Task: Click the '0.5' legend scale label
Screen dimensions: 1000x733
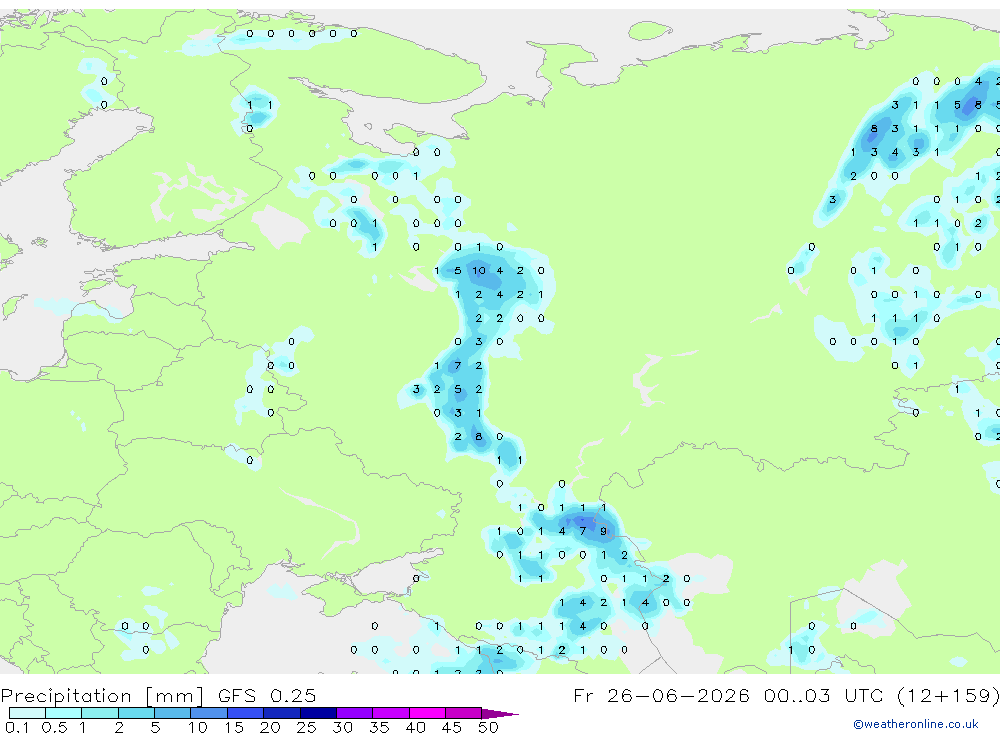Action: click(54, 727)
